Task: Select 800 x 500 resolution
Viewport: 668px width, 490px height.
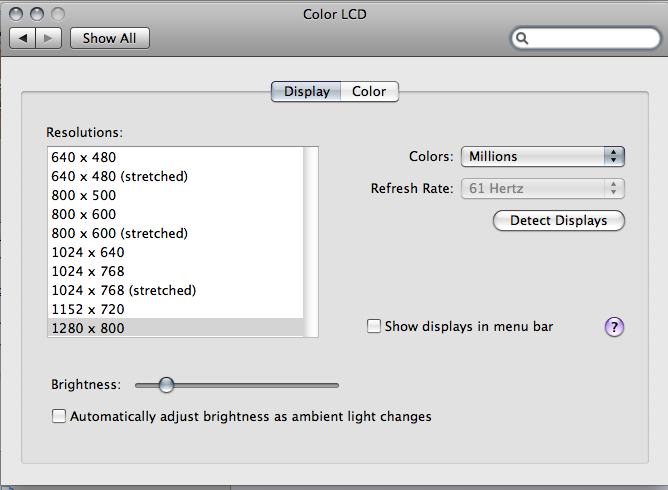Action: (x=176, y=195)
